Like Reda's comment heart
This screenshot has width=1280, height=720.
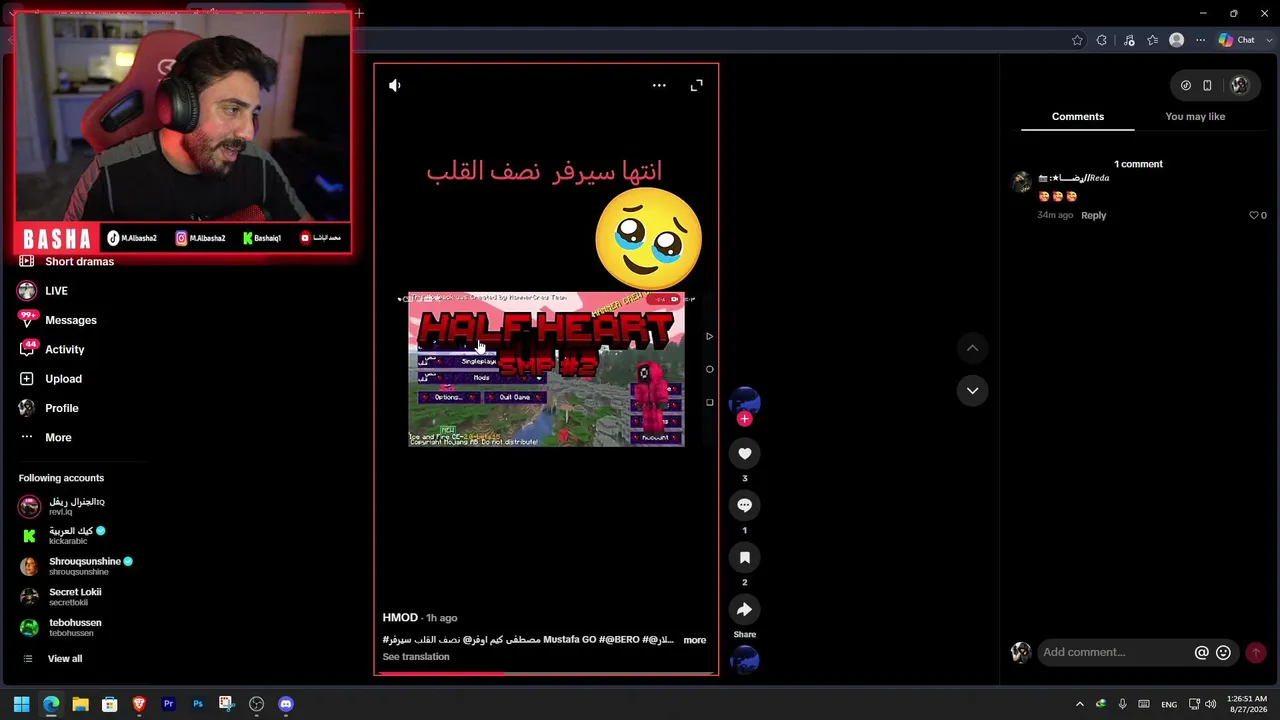click(x=1254, y=216)
